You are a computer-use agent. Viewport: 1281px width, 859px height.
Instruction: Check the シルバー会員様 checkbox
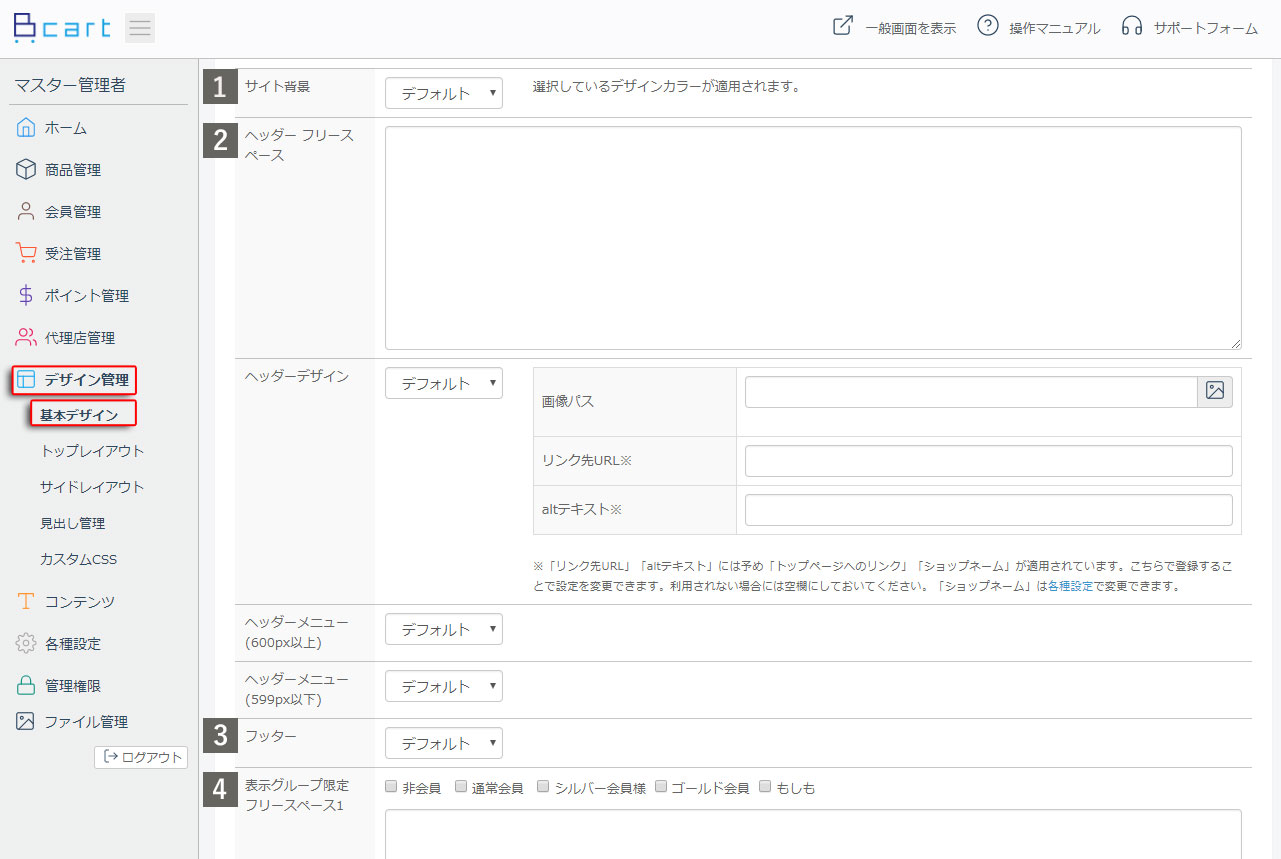click(x=543, y=787)
